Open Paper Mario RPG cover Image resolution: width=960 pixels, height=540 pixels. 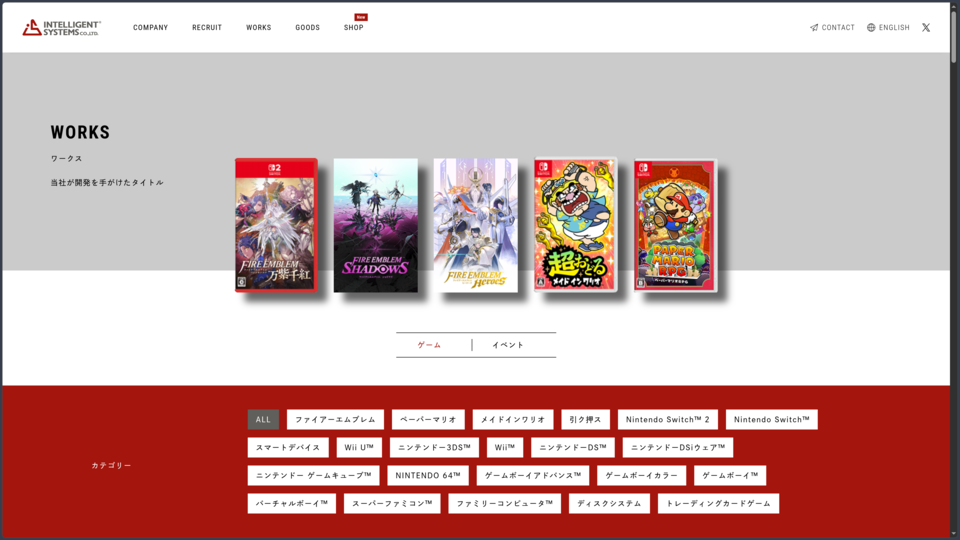point(675,225)
